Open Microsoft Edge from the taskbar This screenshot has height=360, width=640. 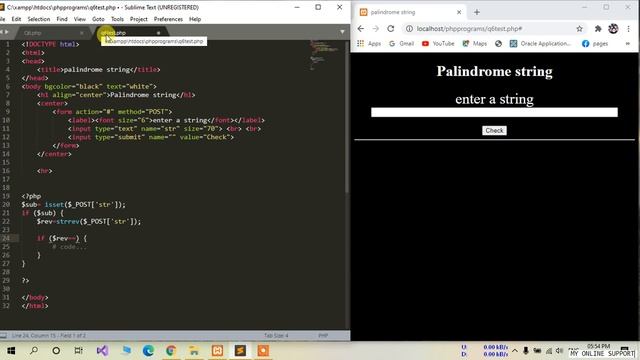[149, 351]
